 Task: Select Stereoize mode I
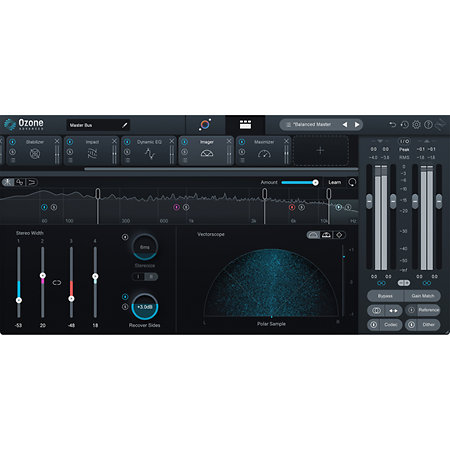point(138,277)
